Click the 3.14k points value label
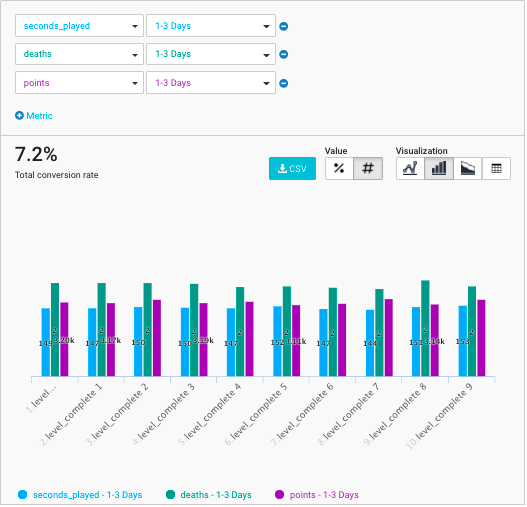The image size is (527, 507). click(436, 343)
